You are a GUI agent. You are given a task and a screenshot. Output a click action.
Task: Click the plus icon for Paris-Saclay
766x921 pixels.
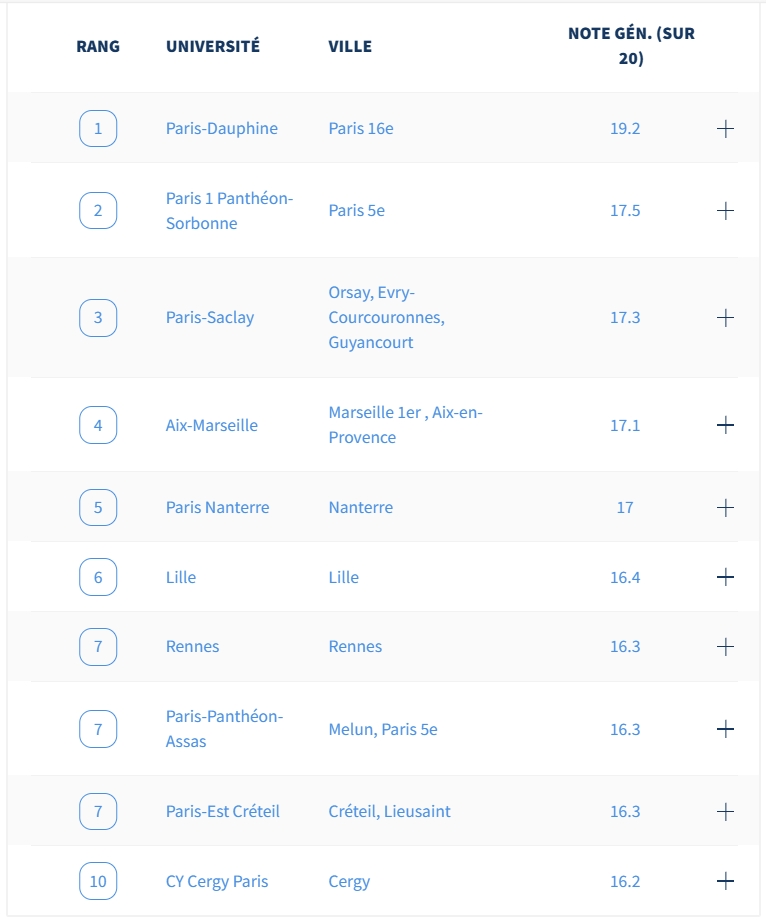[725, 318]
